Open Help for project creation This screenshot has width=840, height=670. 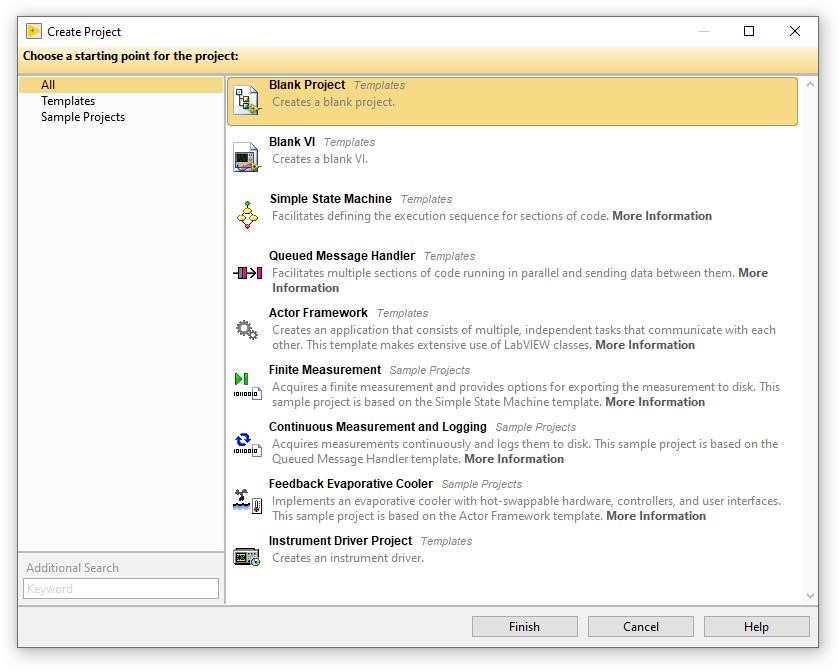[757, 627]
